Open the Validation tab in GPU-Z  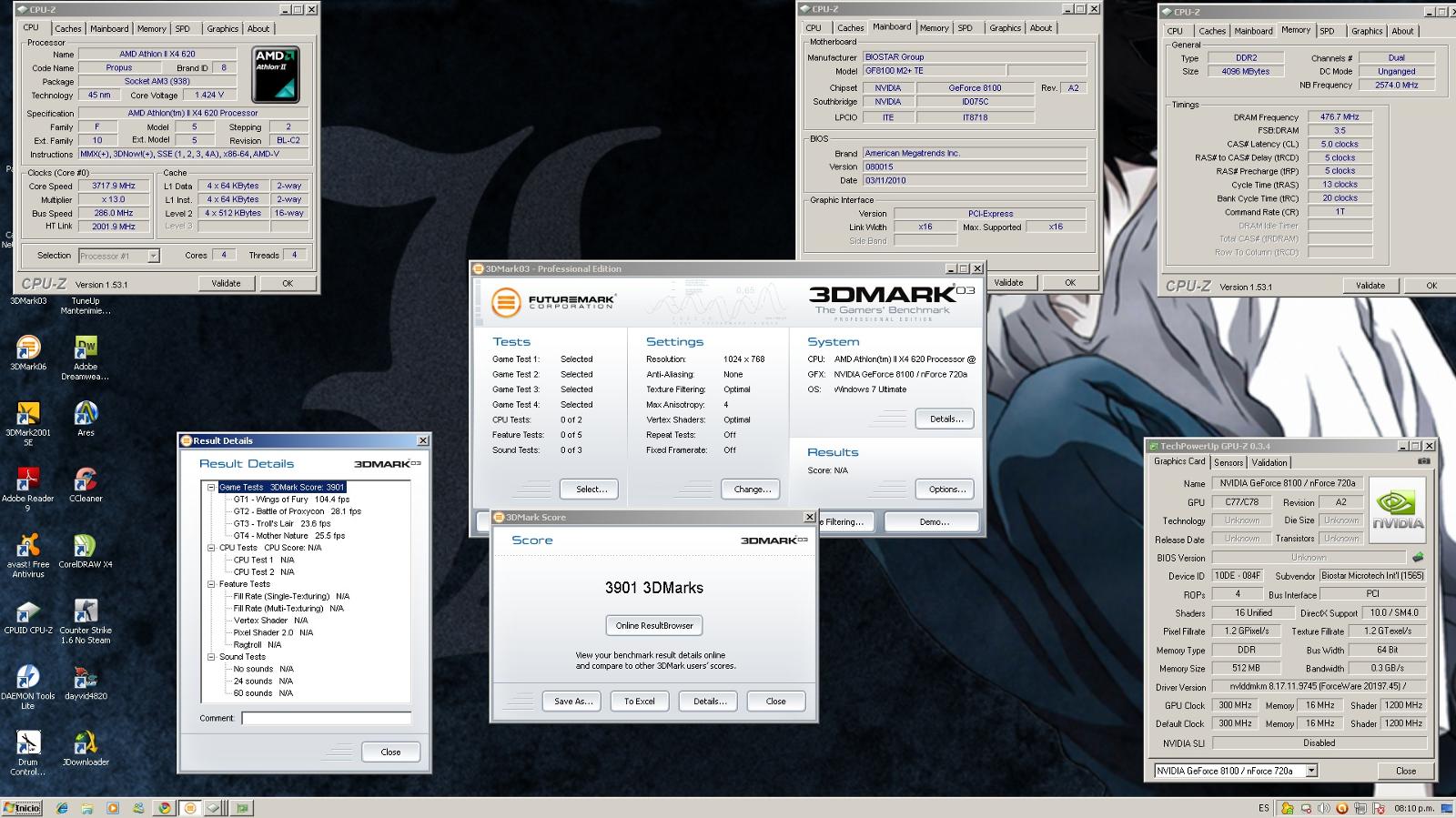[x=1269, y=462]
